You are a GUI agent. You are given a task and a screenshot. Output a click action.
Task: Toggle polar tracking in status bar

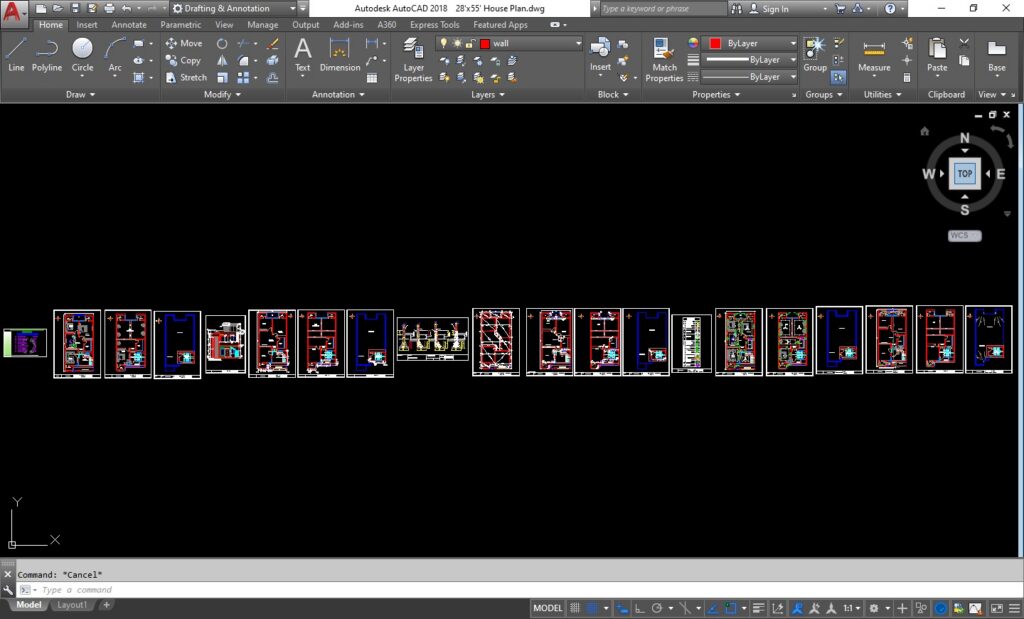(x=657, y=608)
